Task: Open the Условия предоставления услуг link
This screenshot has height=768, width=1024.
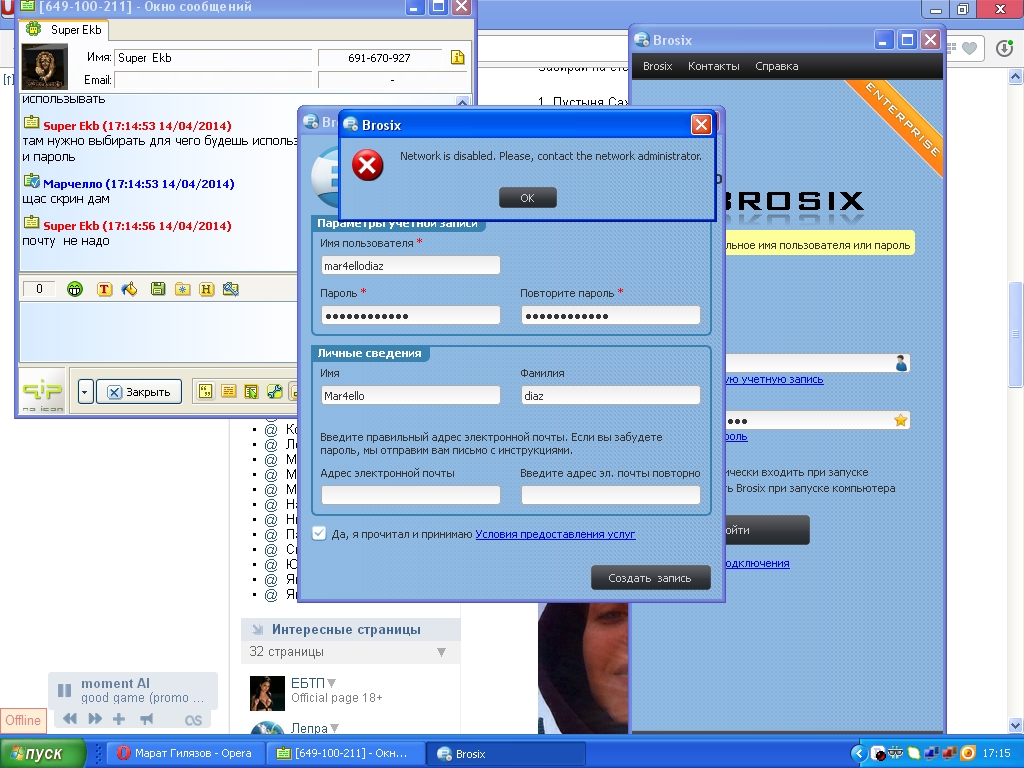Action: pos(555,534)
